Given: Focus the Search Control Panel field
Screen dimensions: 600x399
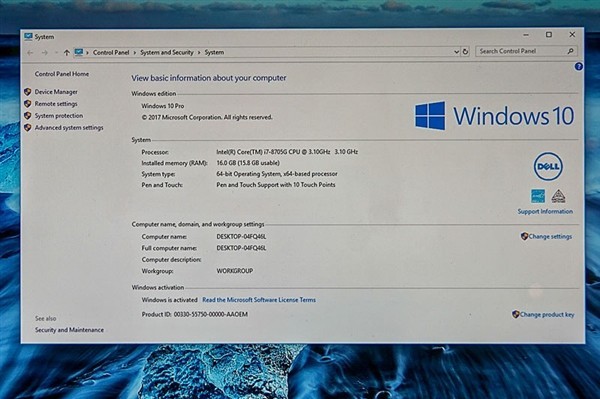Looking at the screenshot, I should point(526,51).
